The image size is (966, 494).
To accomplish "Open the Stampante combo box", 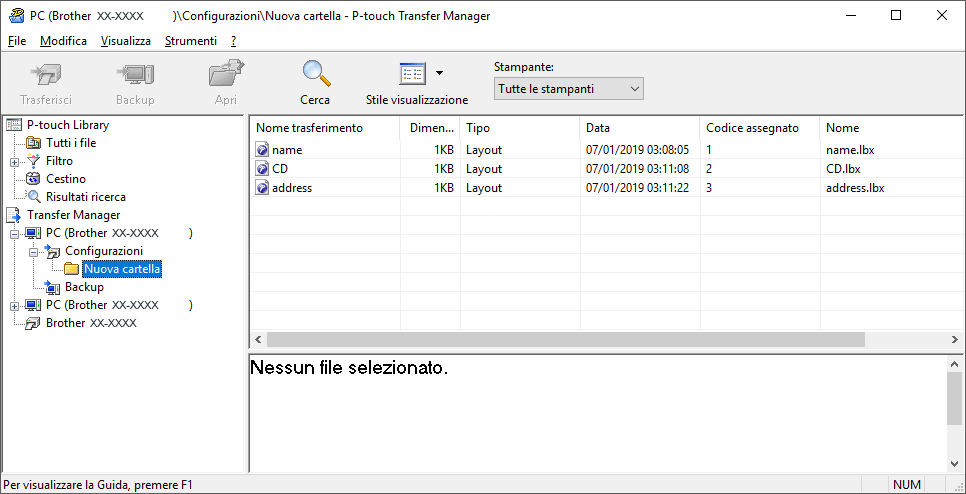I will click(x=568, y=89).
